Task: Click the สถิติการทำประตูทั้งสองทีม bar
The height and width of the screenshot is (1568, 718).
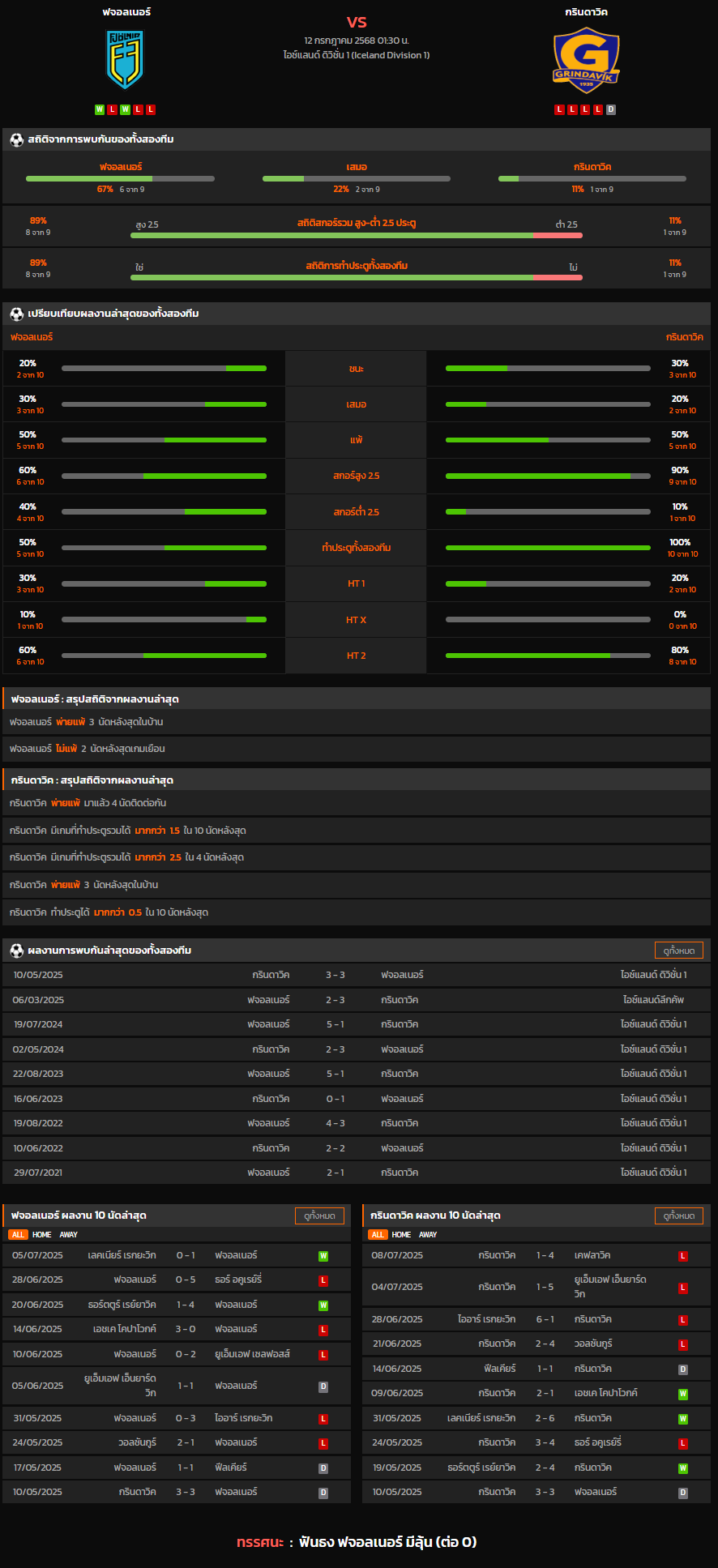Action: (x=357, y=277)
